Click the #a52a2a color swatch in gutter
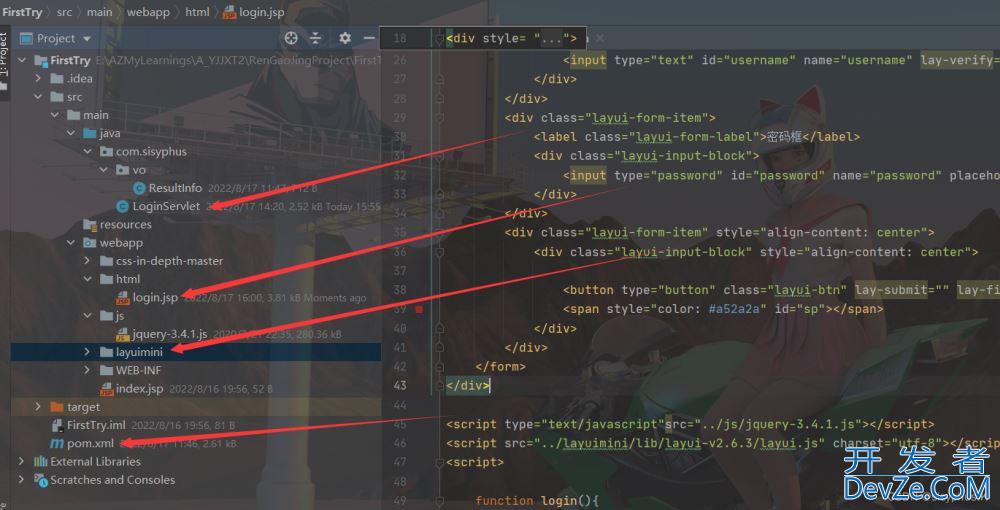 pyautogui.click(x=419, y=309)
